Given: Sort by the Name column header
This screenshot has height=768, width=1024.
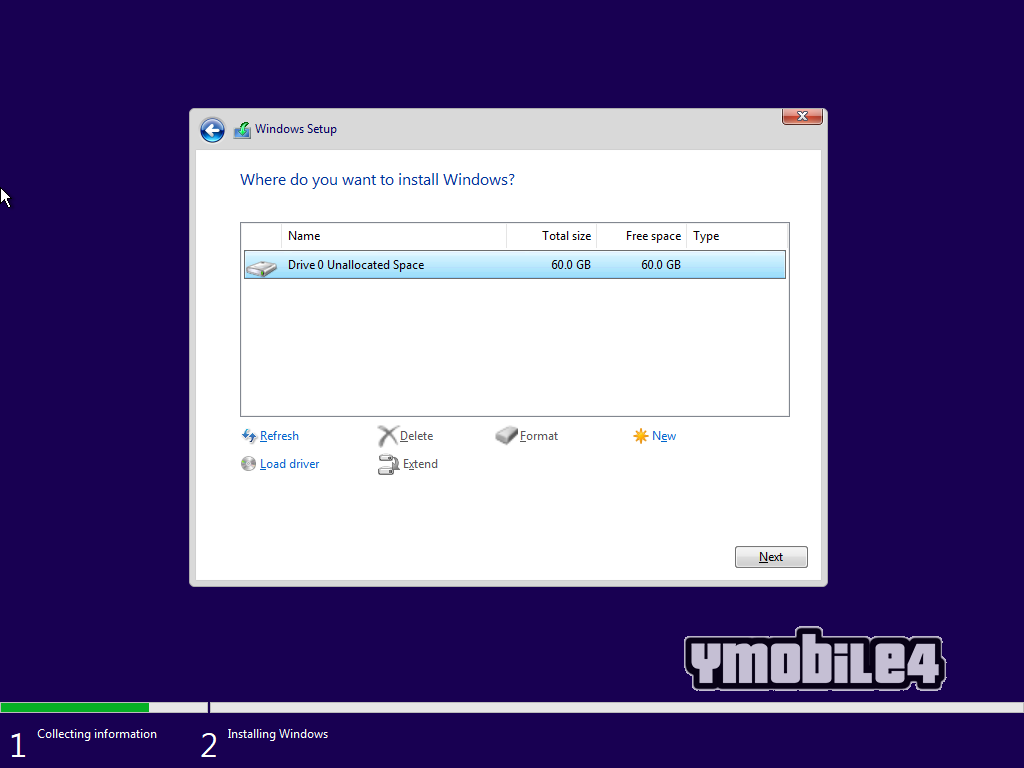Looking at the screenshot, I should (394, 236).
